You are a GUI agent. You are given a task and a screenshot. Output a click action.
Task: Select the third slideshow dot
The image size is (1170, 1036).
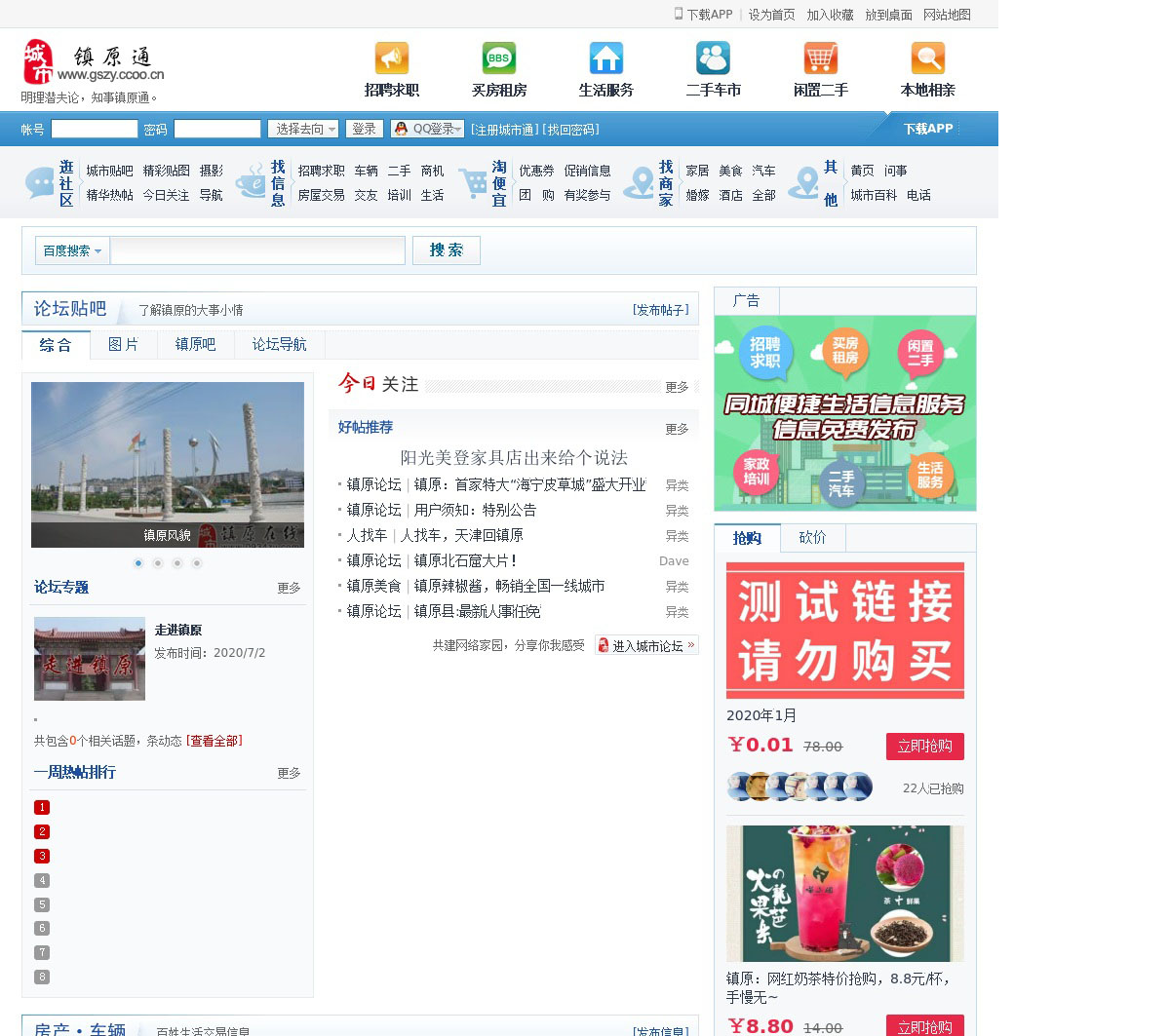coord(177,563)
